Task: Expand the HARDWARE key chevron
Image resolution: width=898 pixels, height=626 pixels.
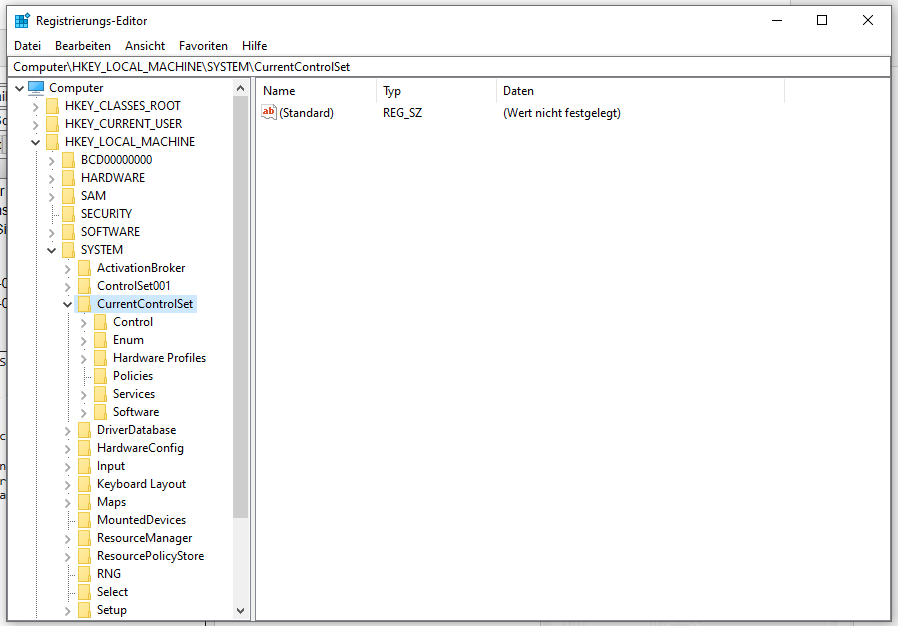Action: click(x=52, y=178)
